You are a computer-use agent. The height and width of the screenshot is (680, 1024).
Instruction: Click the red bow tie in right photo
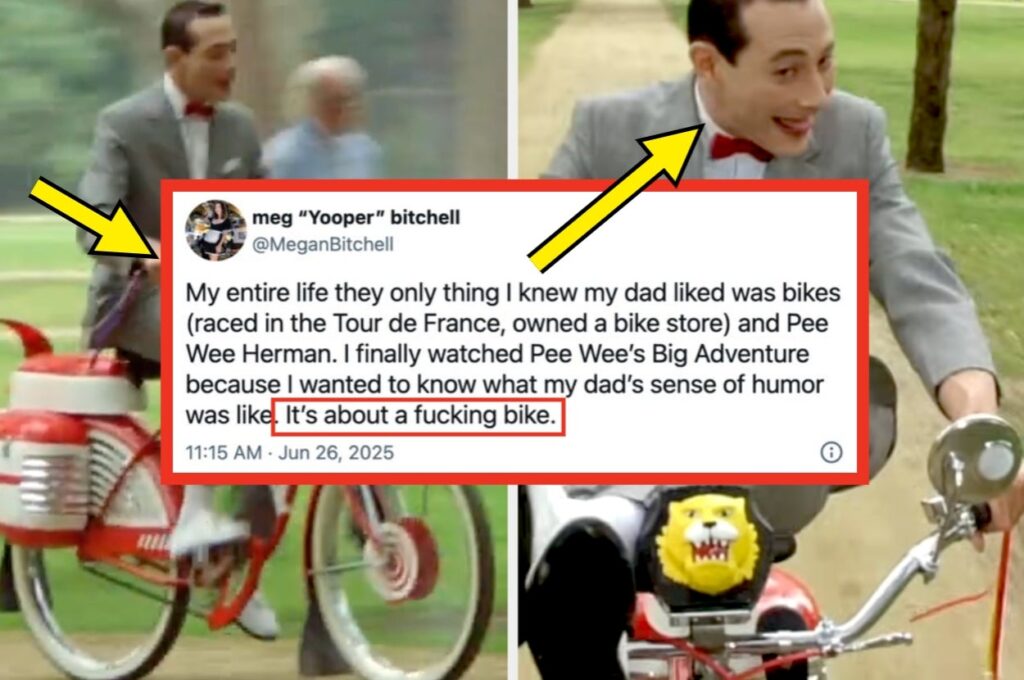(x=739, y=148)
